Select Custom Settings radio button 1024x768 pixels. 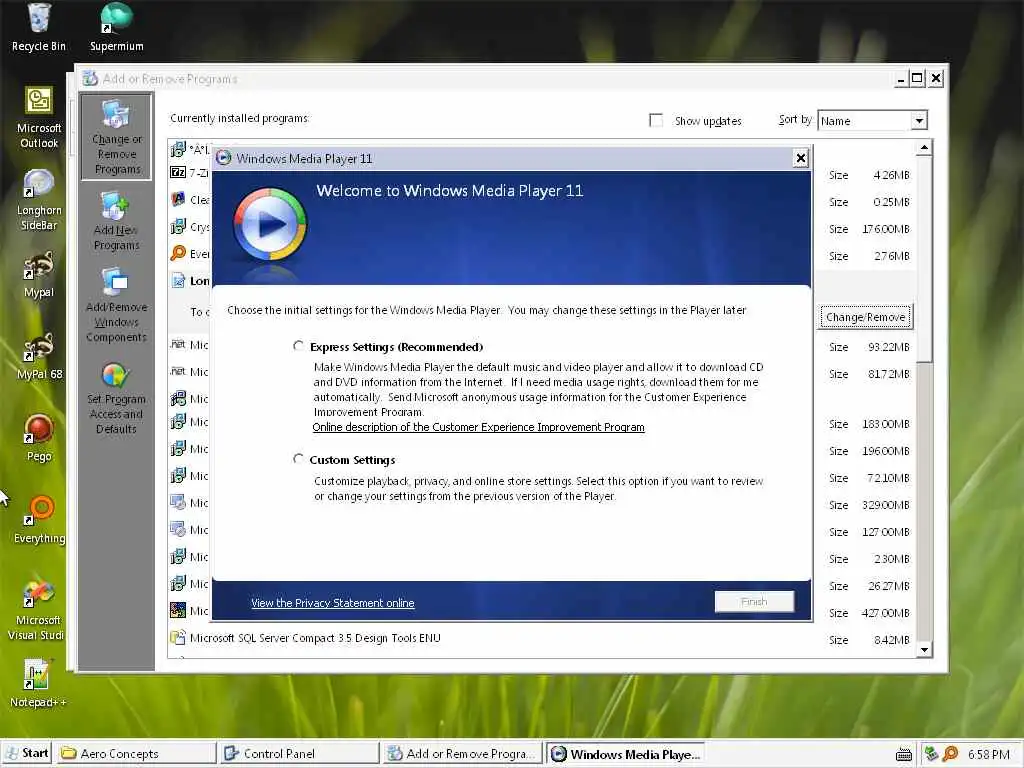pyautogui.click(x=298, y=459)
